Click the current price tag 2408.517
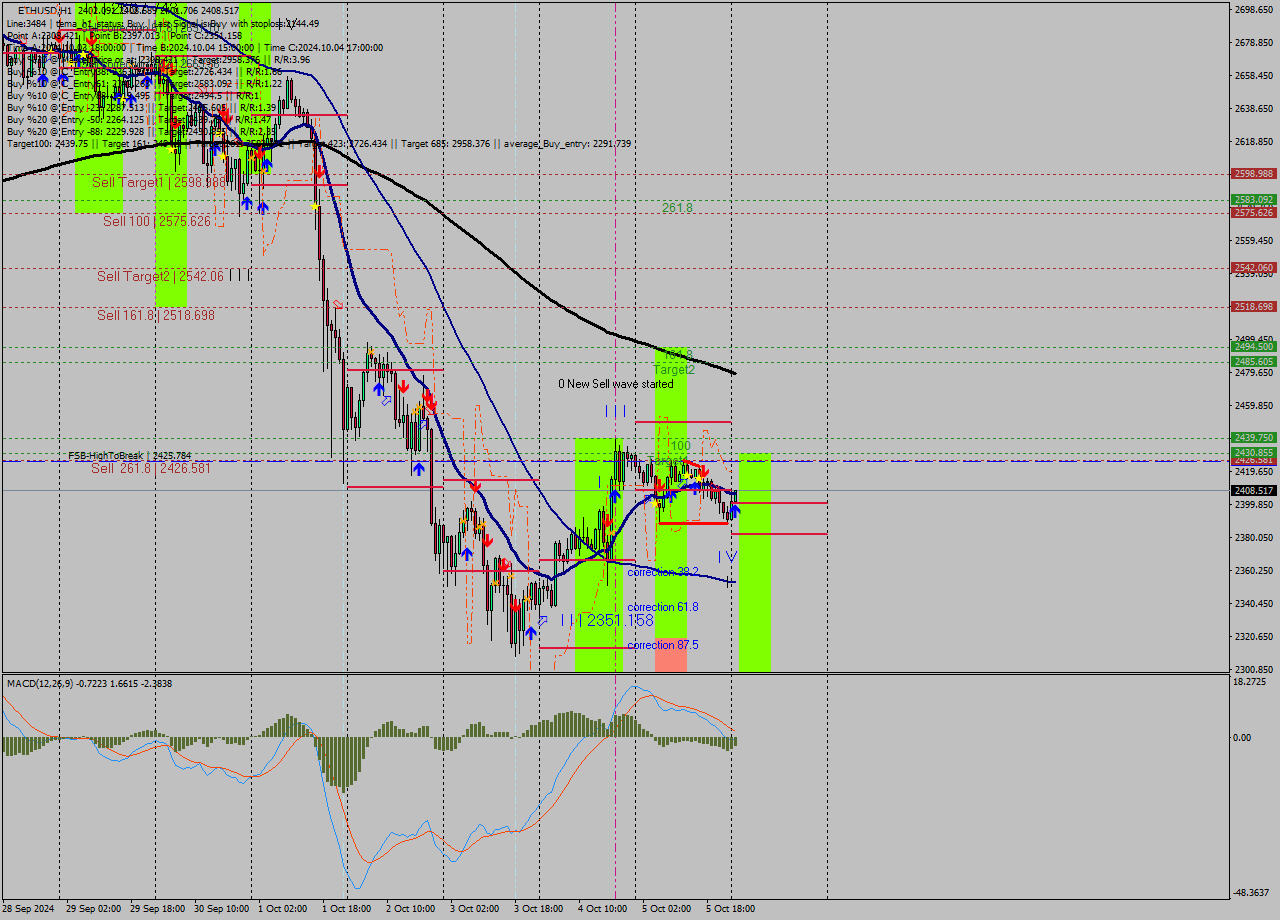1280x920 pixels. point(1253,490)
